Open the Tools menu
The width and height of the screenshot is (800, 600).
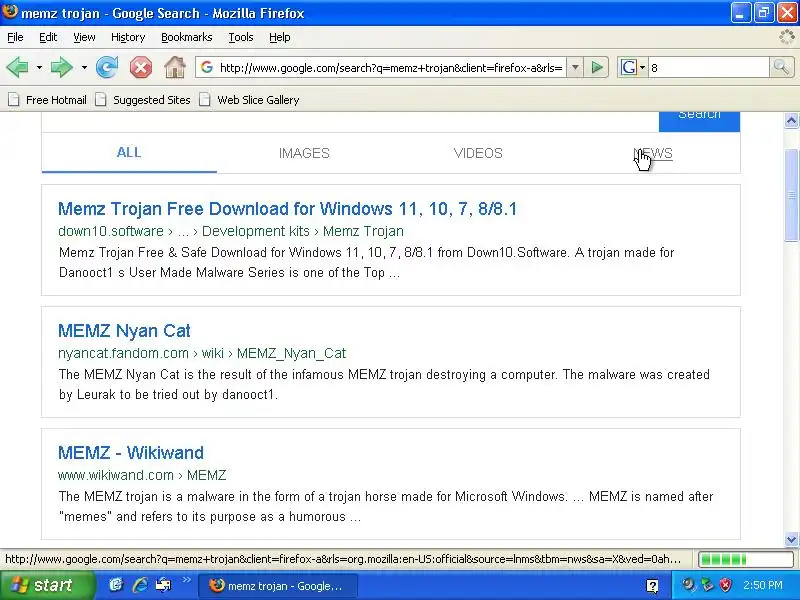[241, 37]
